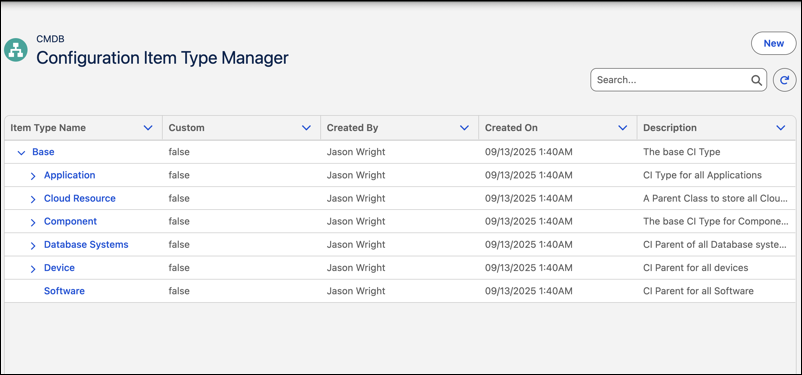Expand the Cloud Resource row chevron
The width and height of the screenshot is (802, 375).
[x=33, y=199]
